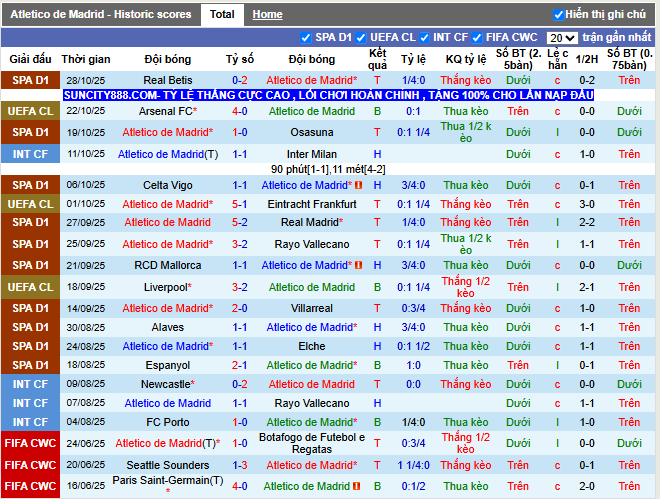The image size is (660, 499).
Task: Click the 1-3 score against Seattle Sounders
Action: click(240, 465)
